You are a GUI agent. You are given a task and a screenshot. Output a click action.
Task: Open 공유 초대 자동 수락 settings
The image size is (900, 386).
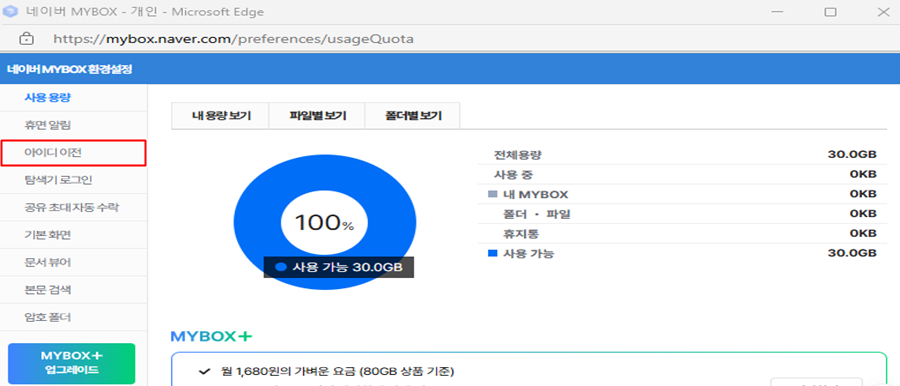[72, 207]
